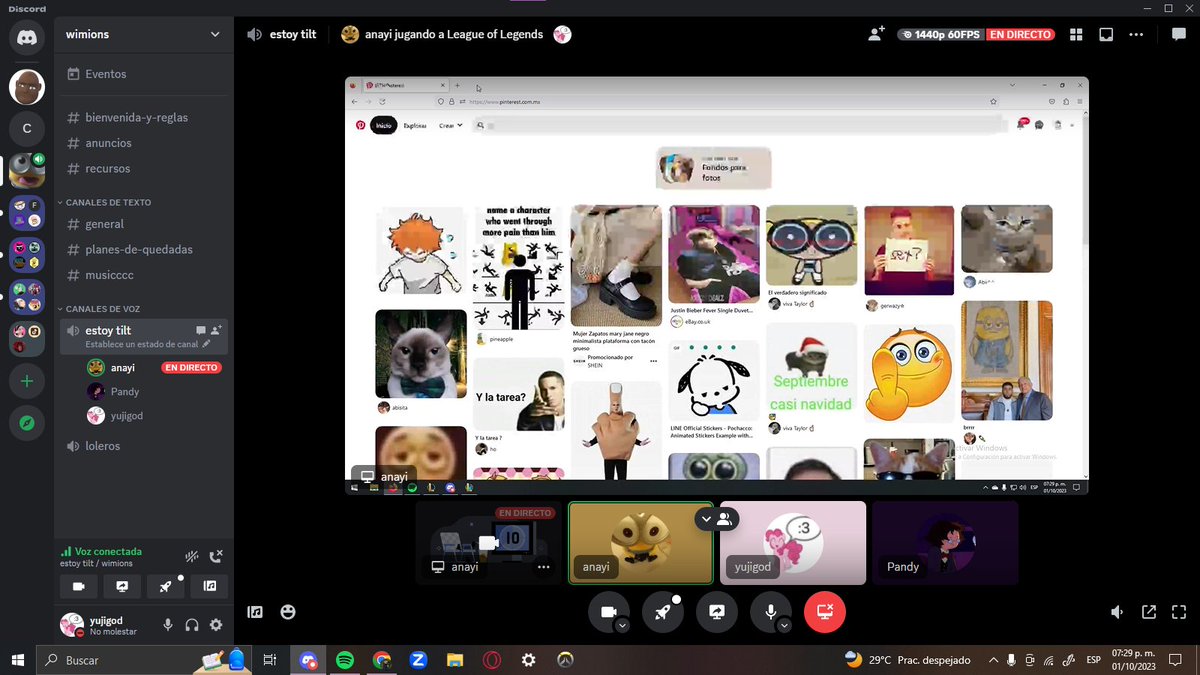The width and height of the screenshot is (1200, 675).
Task: Toggle deafen headphones in the yujigod user panel
Action: [x=192, y=625]
